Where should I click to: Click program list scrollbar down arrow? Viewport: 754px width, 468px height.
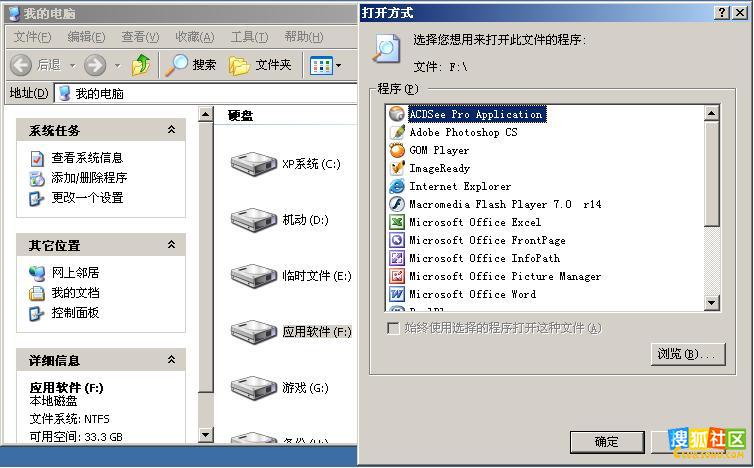711,302
